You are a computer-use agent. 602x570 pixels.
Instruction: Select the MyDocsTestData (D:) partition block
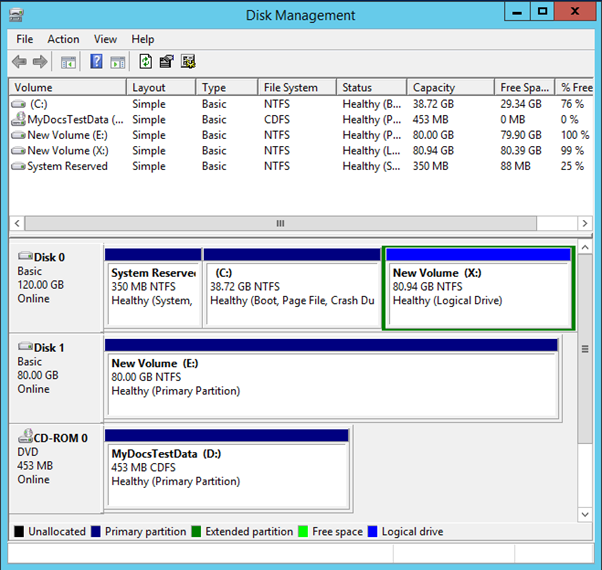[x=228, y=469]
